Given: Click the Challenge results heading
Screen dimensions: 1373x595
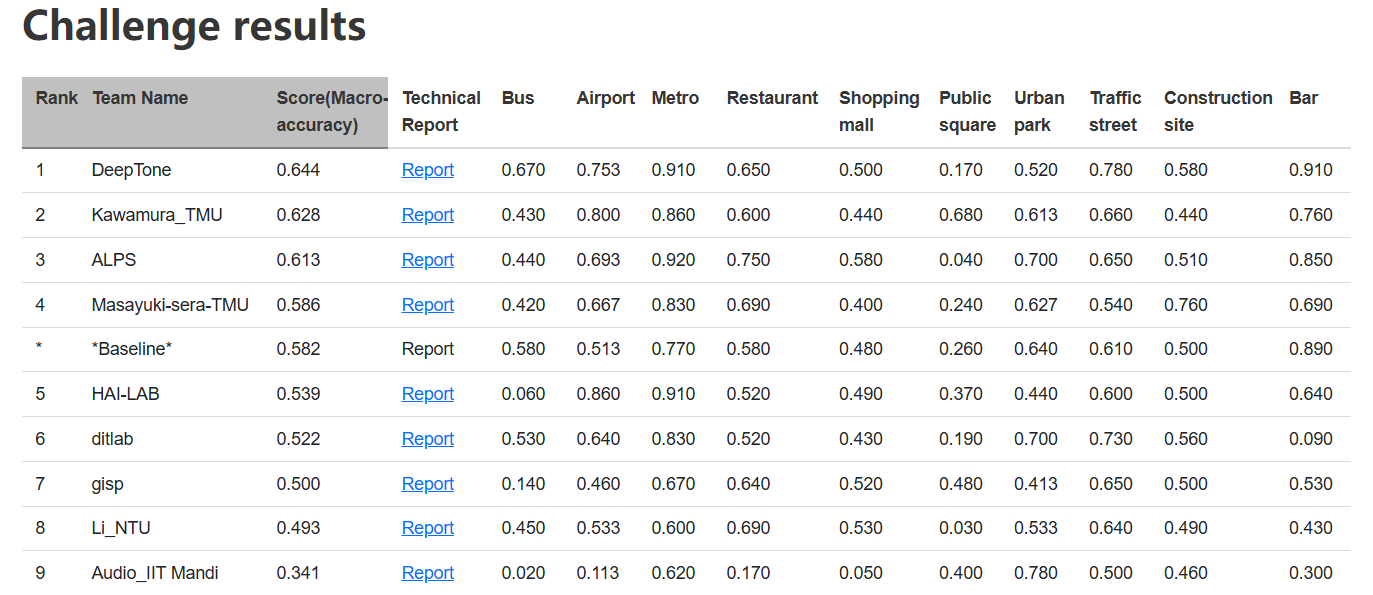Looking at the screenshot, I should click(x=194, y=26).
